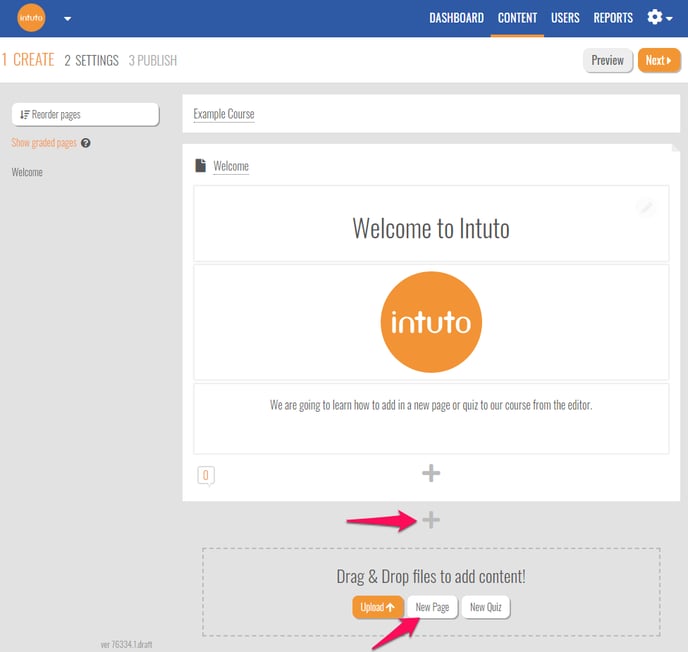
Task: Select the Intuto logo image block
Action: point(431,322)
